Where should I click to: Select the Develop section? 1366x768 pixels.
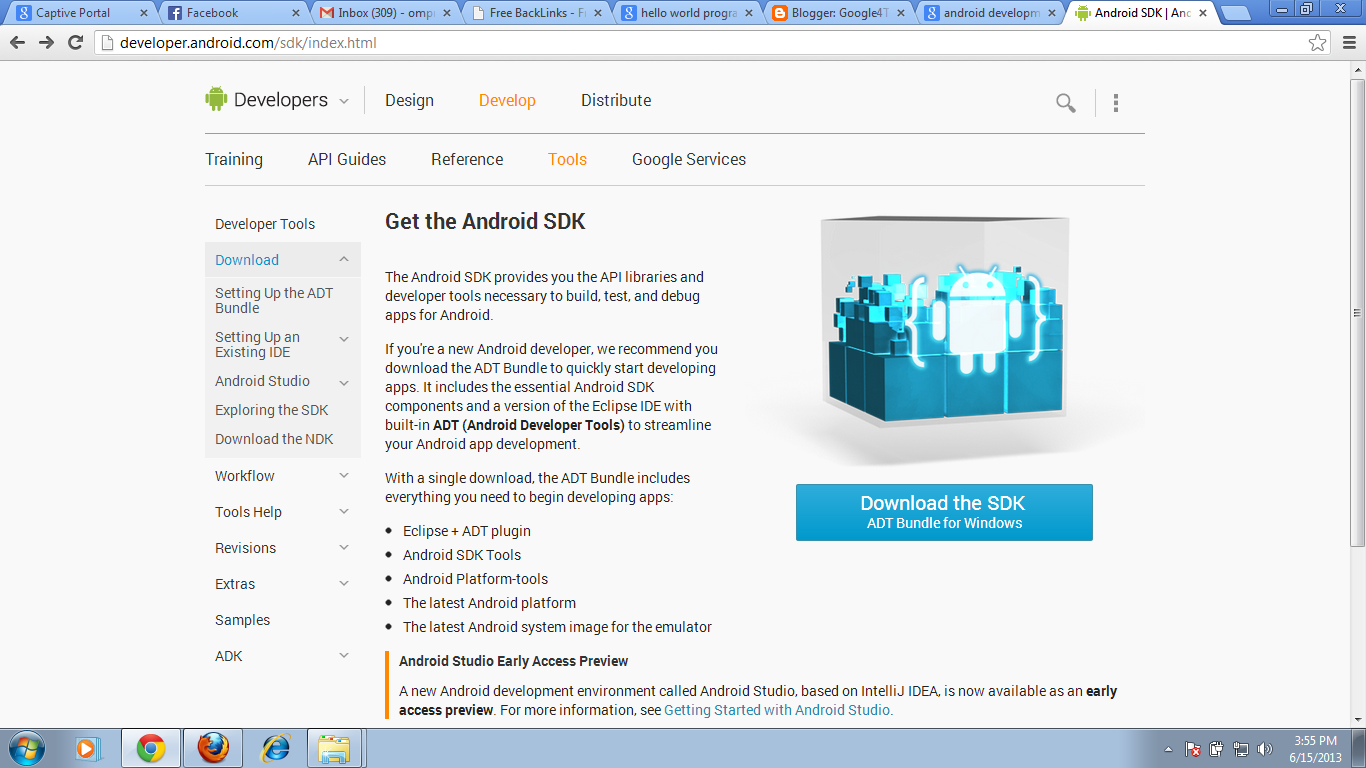click(x=507, y=100)
